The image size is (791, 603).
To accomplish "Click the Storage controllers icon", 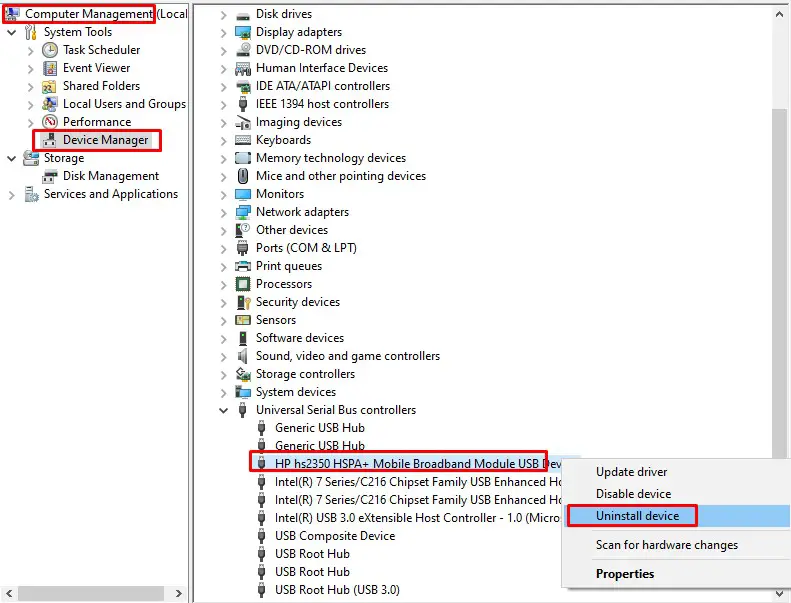I will point(243,374).
